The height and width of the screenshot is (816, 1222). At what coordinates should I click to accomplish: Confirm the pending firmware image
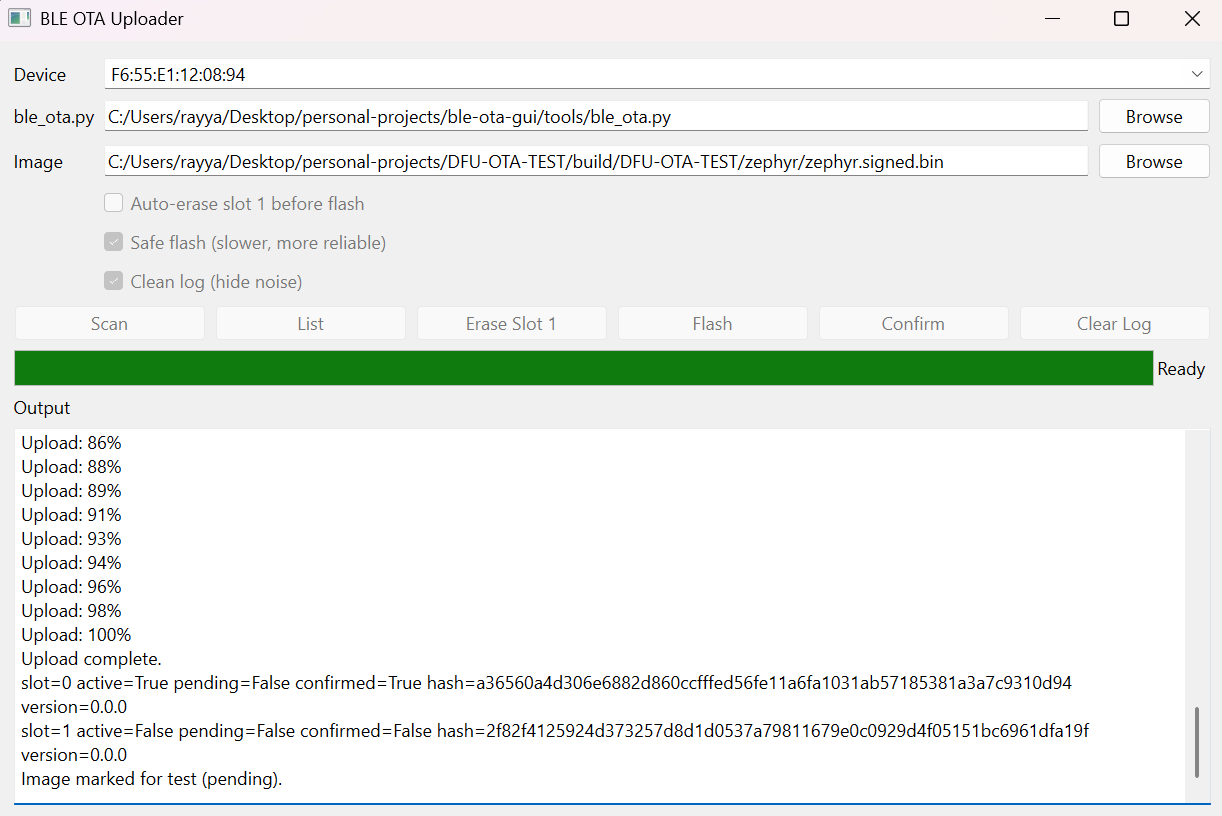(x=913, y=323)
